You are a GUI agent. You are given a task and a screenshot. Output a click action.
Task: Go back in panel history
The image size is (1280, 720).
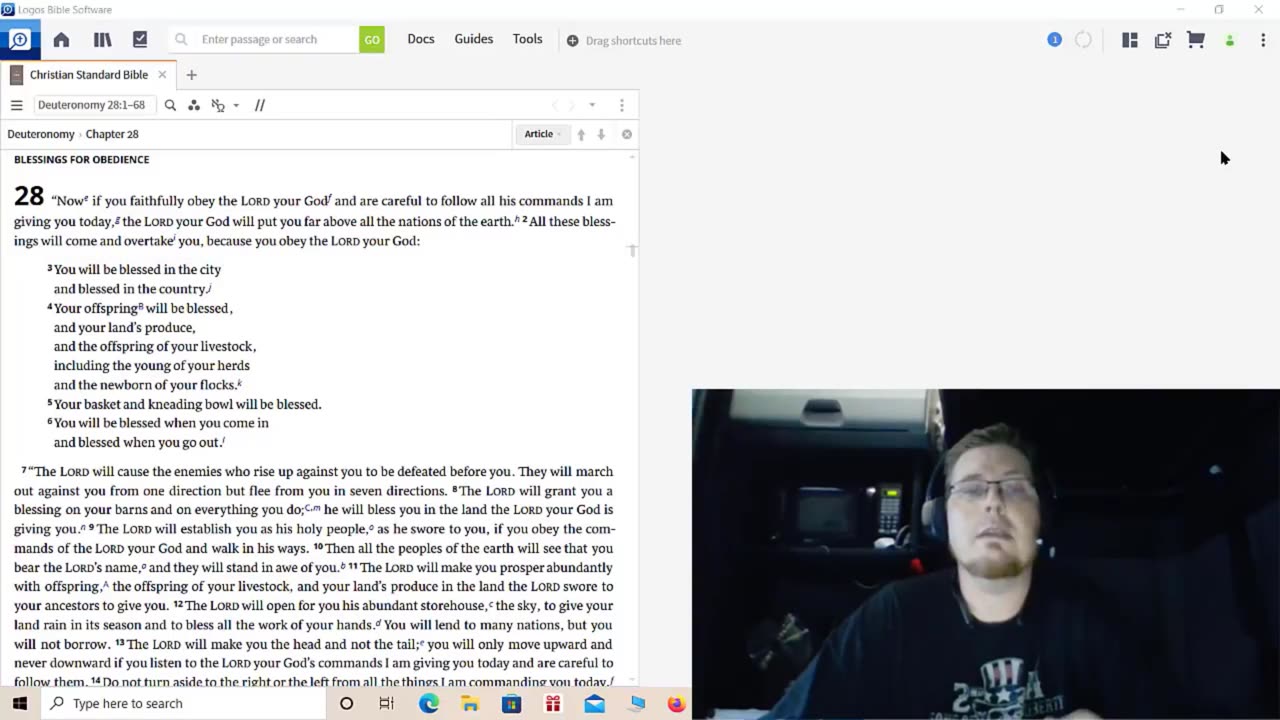pyautogui.click(x=555, y=105)
